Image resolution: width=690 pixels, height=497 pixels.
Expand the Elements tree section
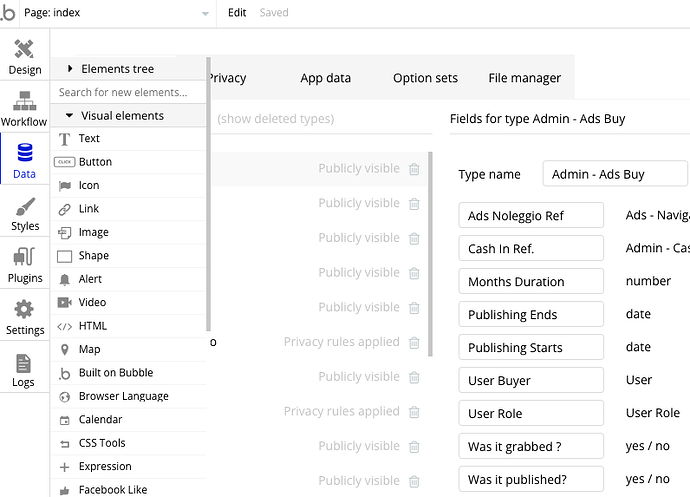70,69
